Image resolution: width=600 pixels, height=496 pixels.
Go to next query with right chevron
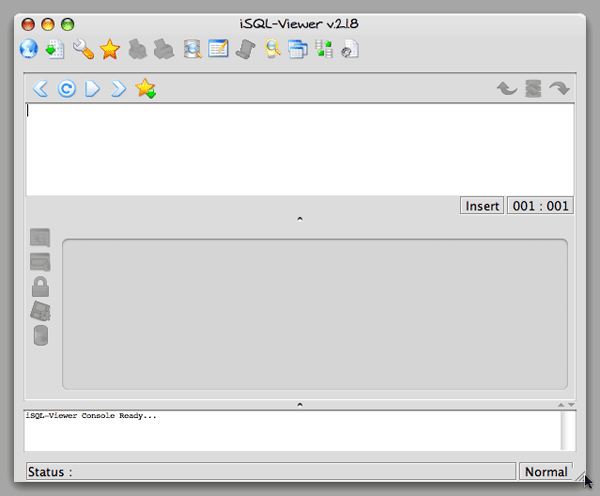(119, 89)
